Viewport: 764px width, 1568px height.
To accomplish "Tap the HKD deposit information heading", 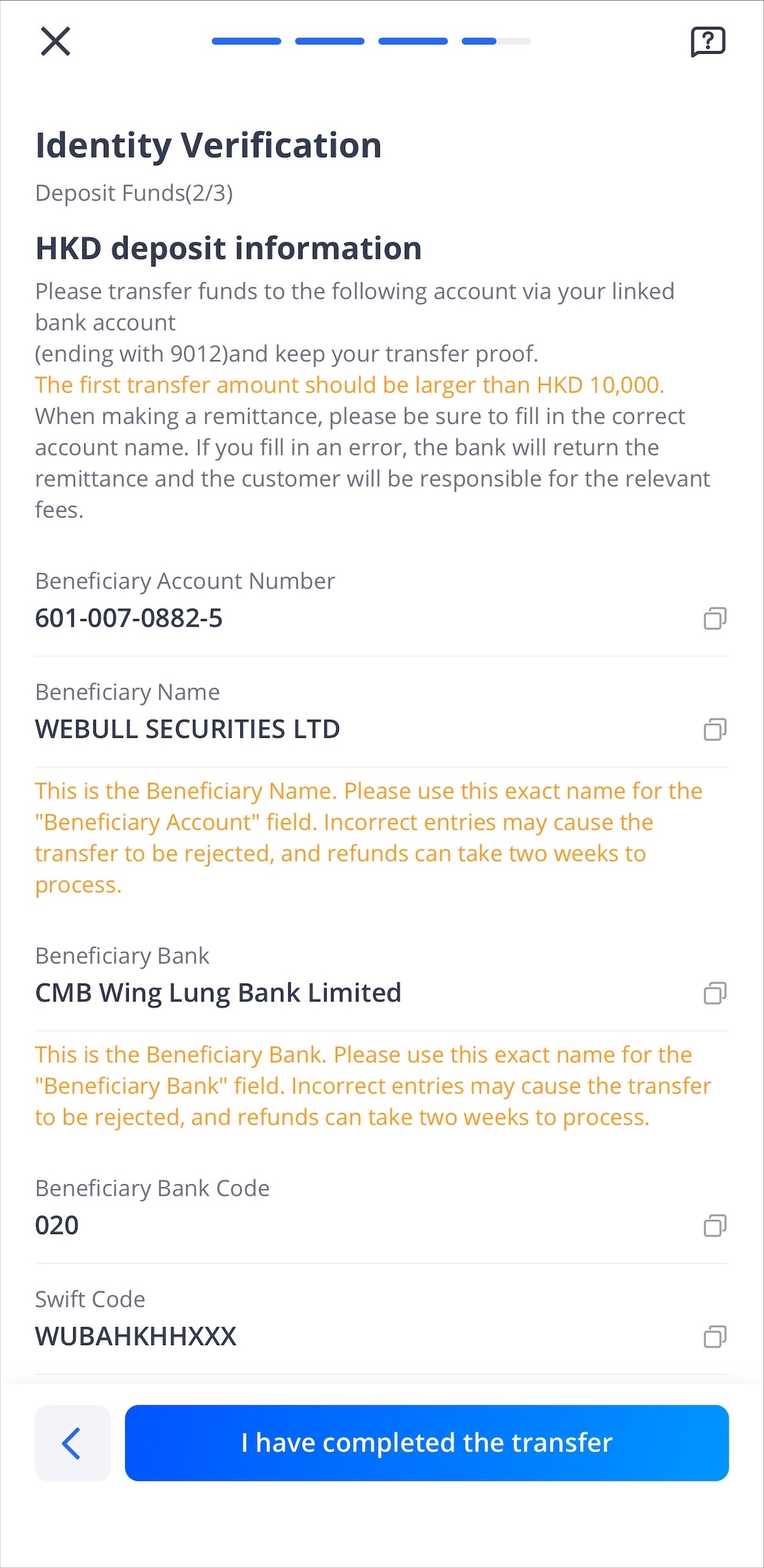I will tap(229, 248).
